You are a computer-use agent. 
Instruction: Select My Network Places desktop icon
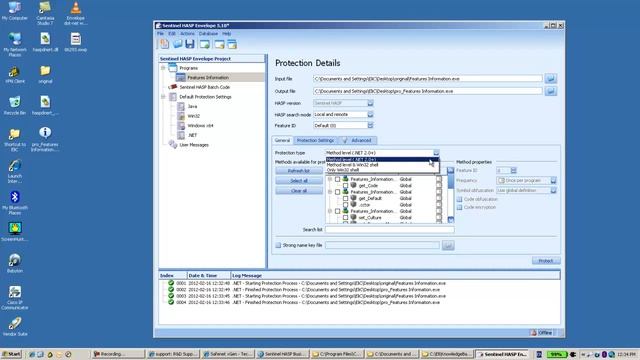15,45
